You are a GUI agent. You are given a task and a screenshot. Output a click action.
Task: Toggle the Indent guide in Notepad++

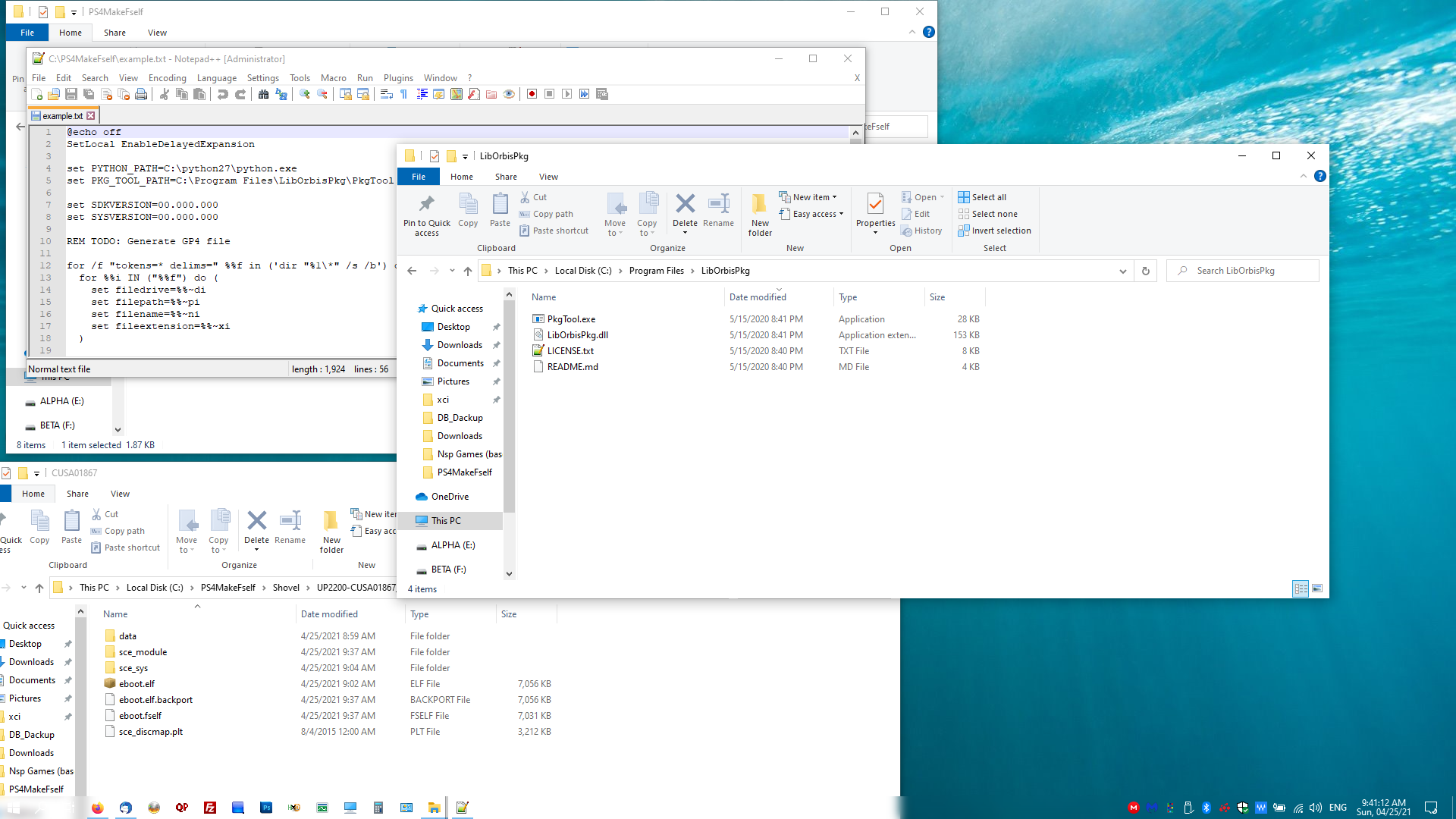422,94
